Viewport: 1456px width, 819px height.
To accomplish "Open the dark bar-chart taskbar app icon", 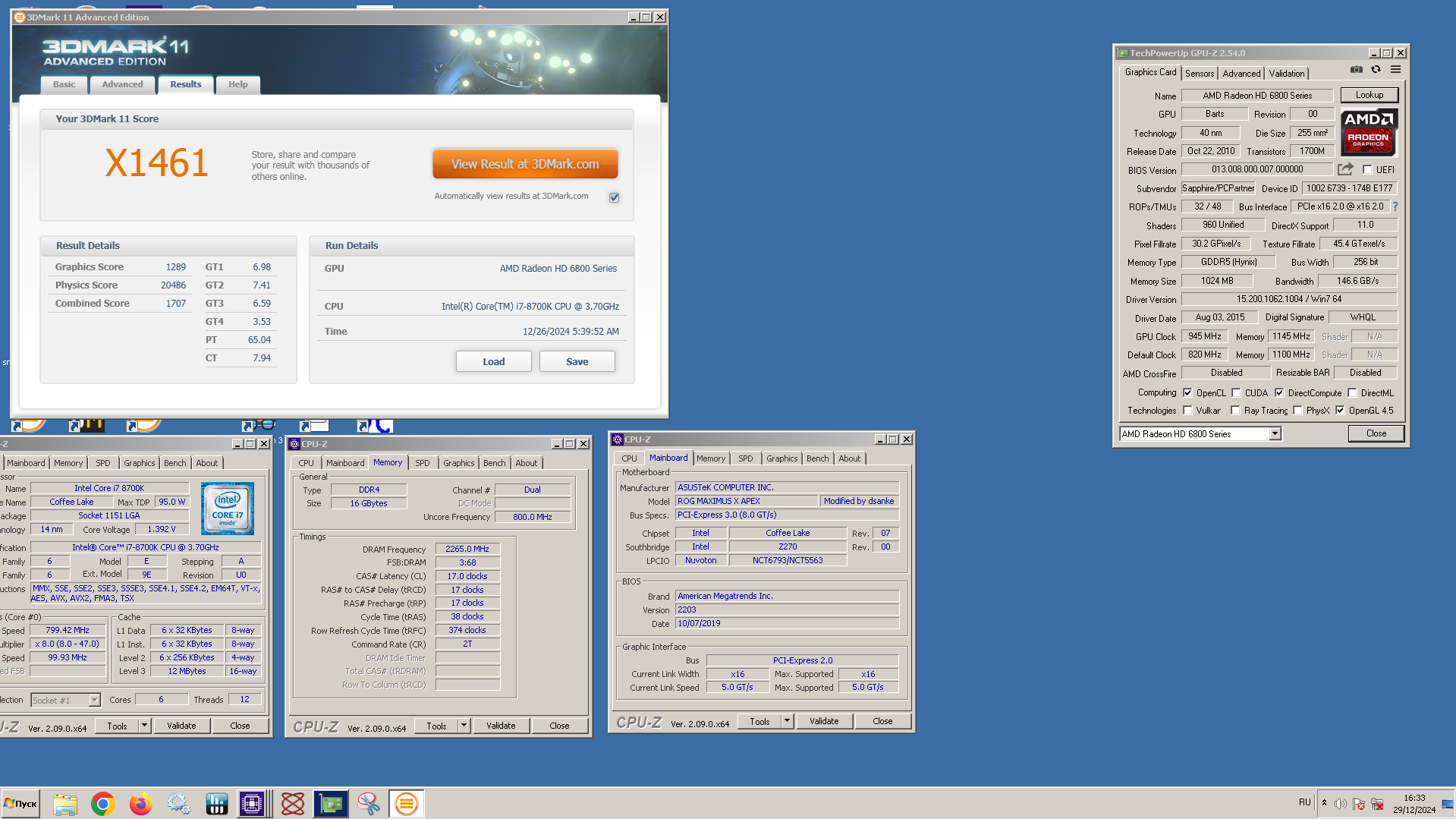I will point(217,803).
